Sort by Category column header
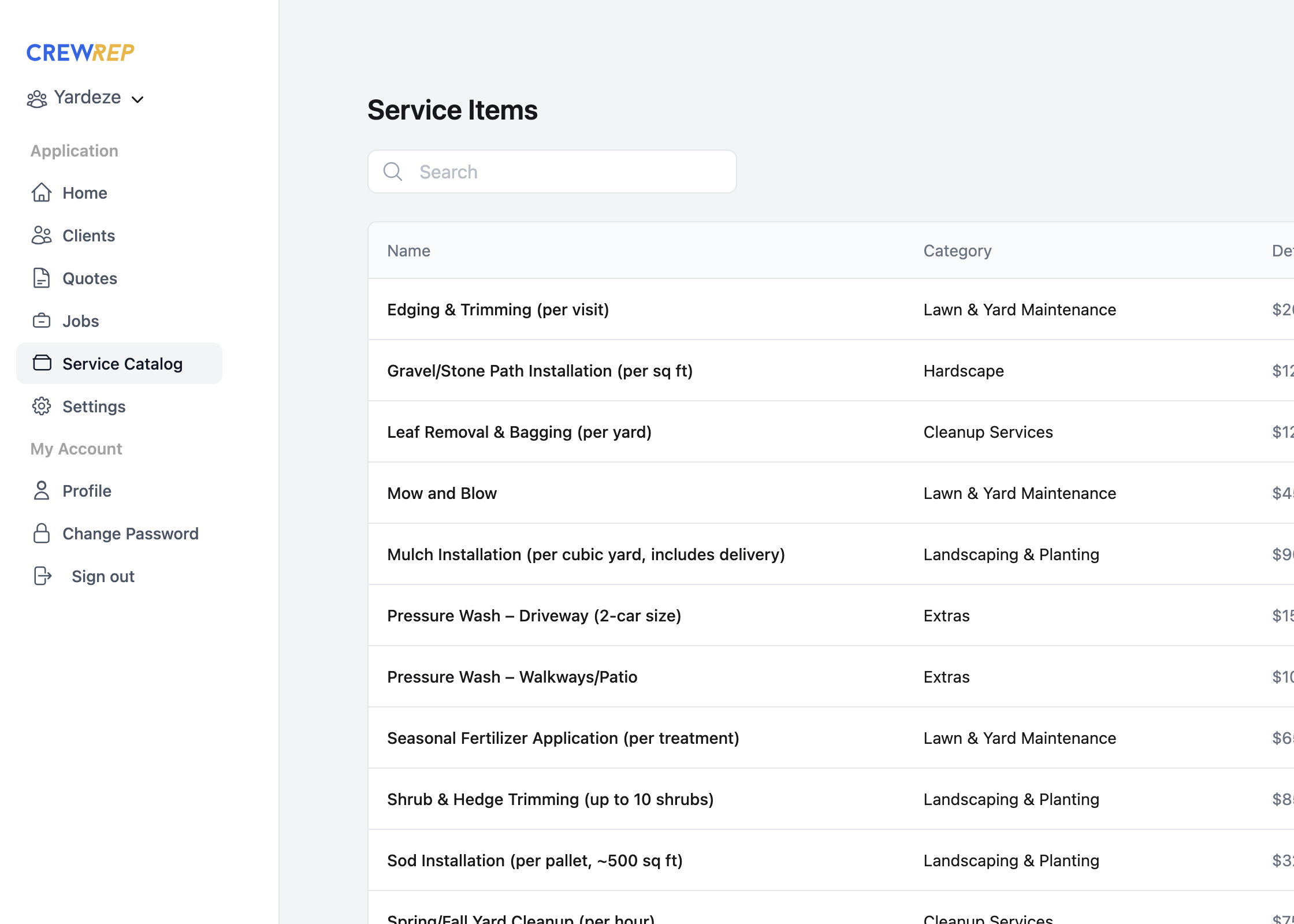This screenshot has width=1294, height=924. [957, 251]
